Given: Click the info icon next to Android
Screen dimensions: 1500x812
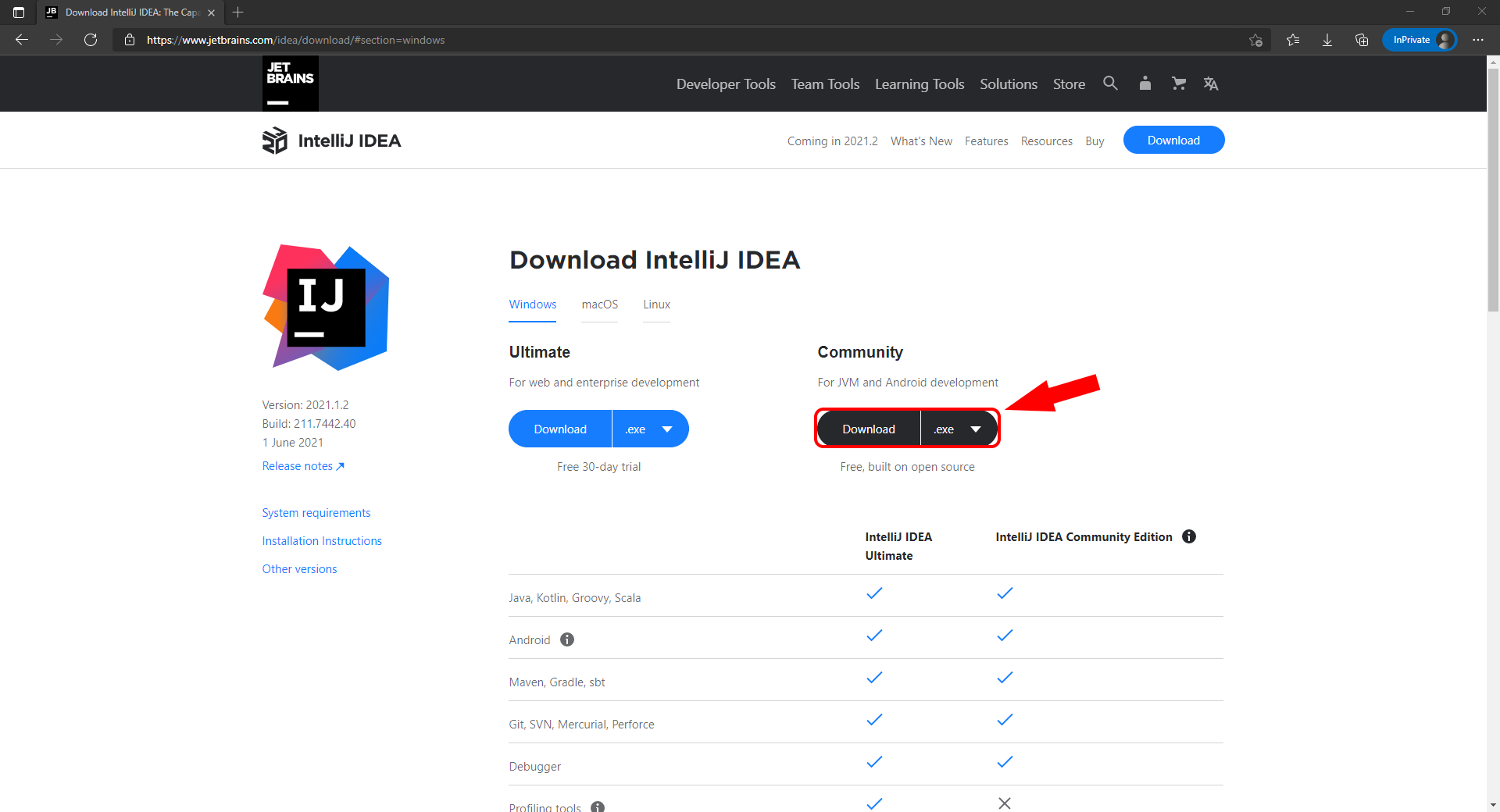Looking at the screenshot, I should click(x=567, y=639).
